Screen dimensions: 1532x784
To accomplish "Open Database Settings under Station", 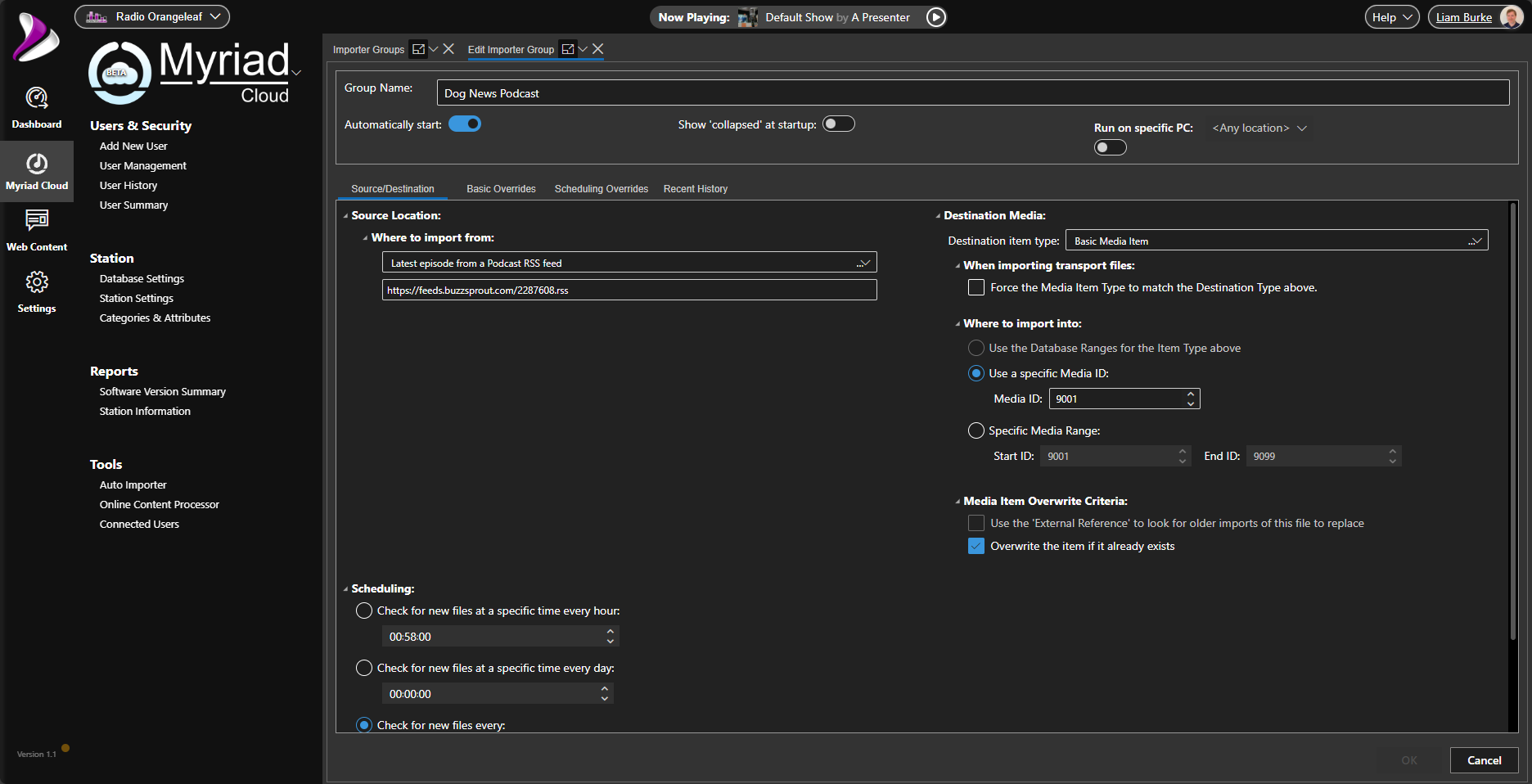I will click(x=142, y=278).
